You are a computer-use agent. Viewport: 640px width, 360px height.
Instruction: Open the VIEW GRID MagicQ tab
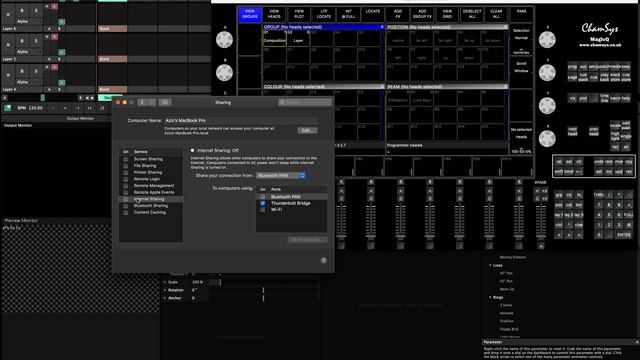tap(447, 14)
